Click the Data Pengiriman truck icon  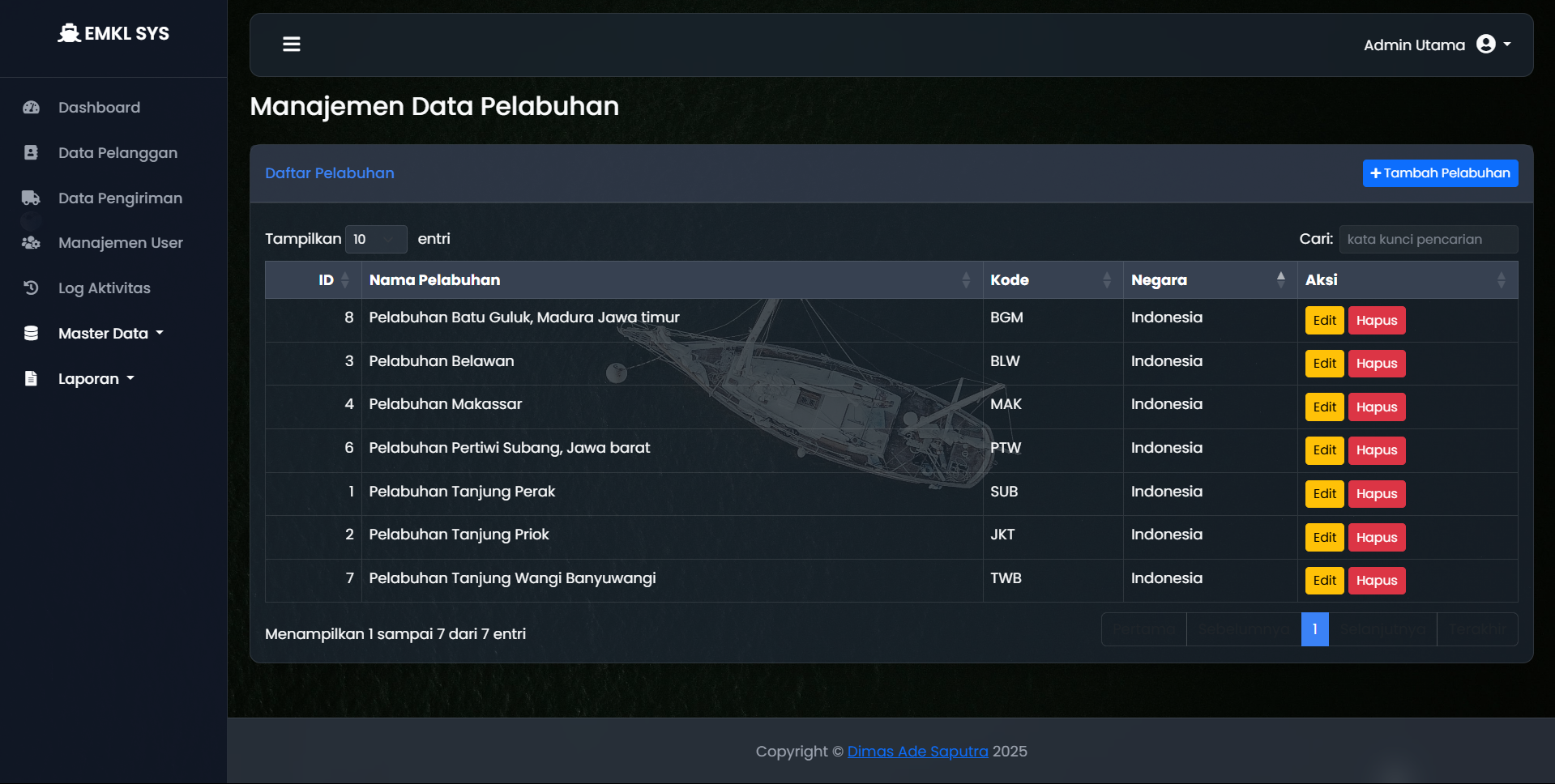click(x=32, y=198)
